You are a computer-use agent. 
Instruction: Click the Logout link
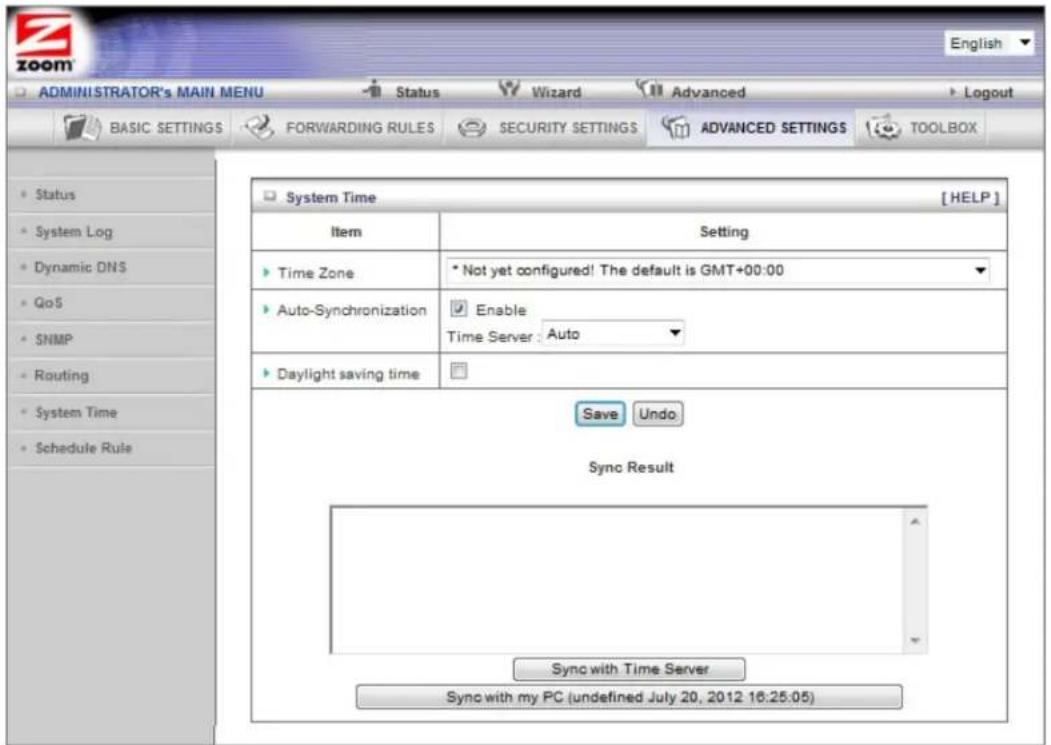click(987, 93)
